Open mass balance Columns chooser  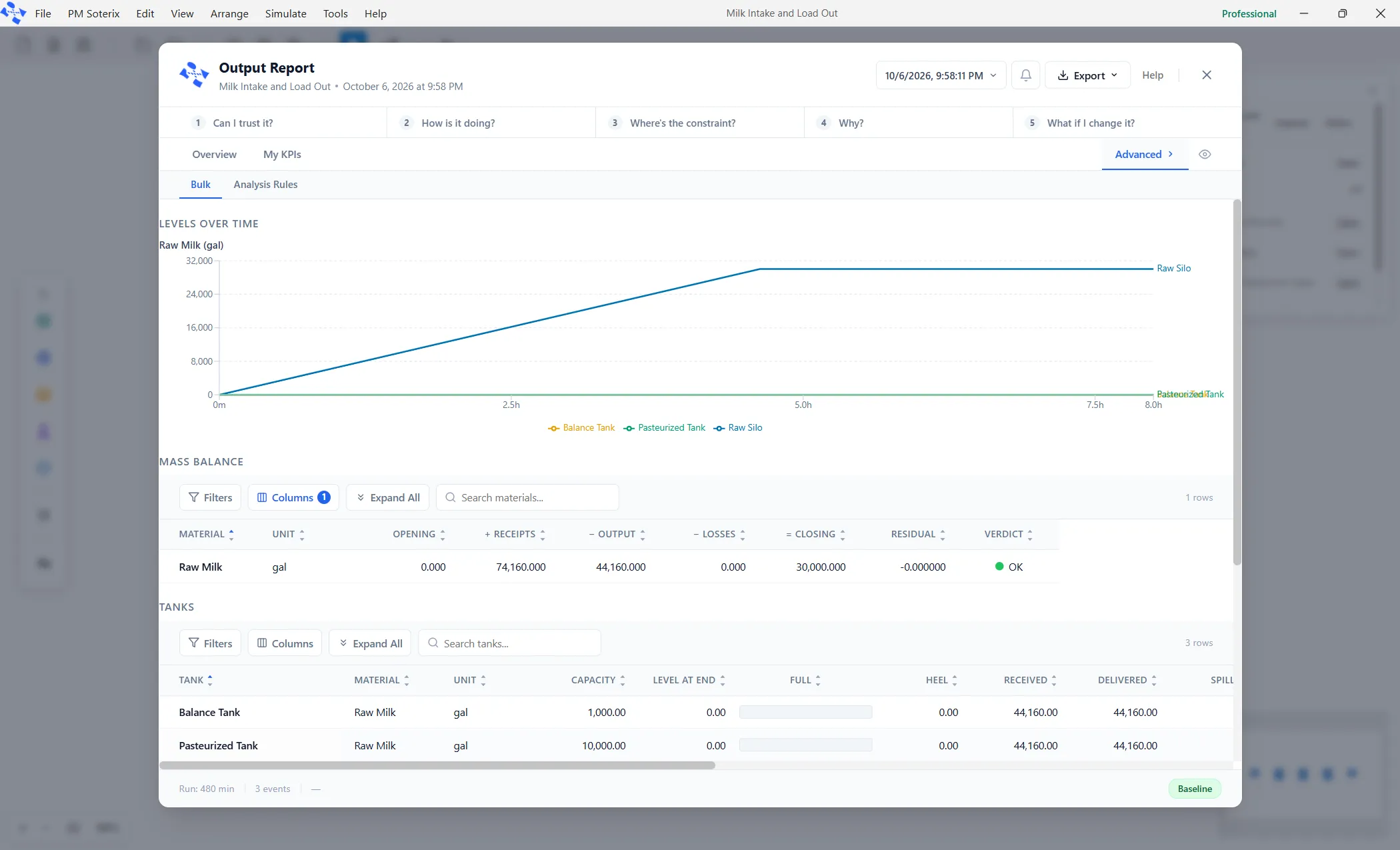pos(293,497)
